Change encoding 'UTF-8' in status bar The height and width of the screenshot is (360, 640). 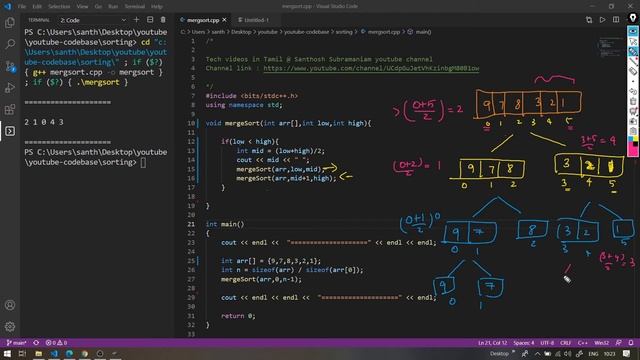click(x=547, y=342)
